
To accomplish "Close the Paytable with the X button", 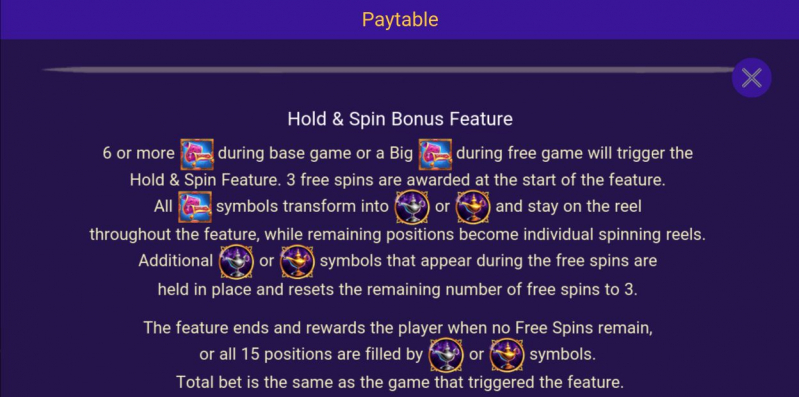I will point(752,78).
